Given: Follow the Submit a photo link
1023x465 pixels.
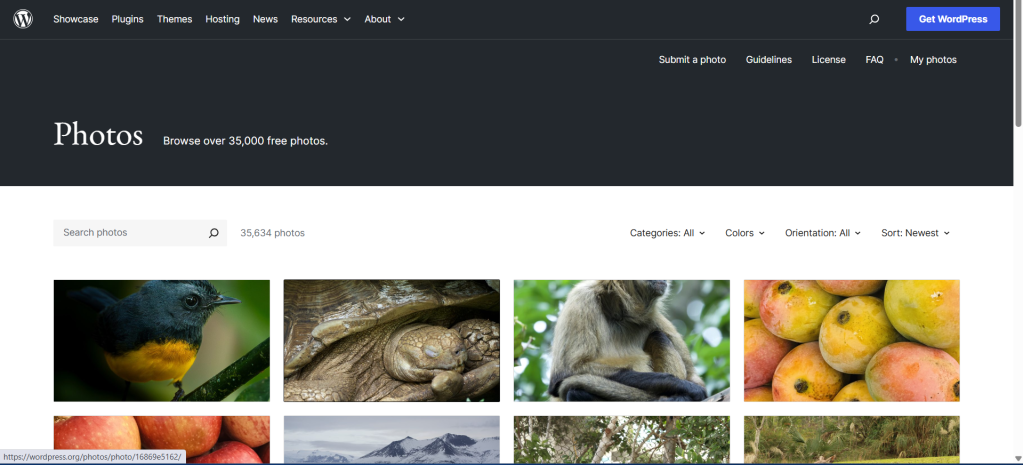Looking at the screenshot, I should coord(692,60).
